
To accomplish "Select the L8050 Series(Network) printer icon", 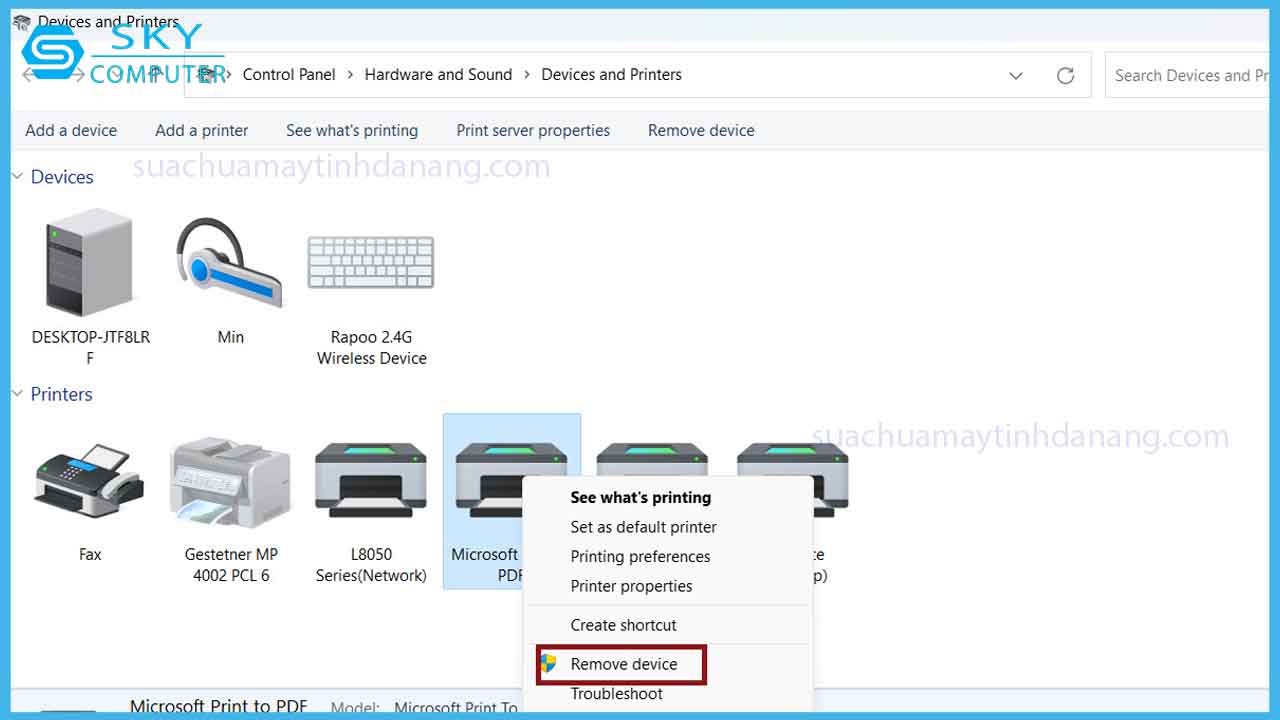I will click(x=370, y=480).
